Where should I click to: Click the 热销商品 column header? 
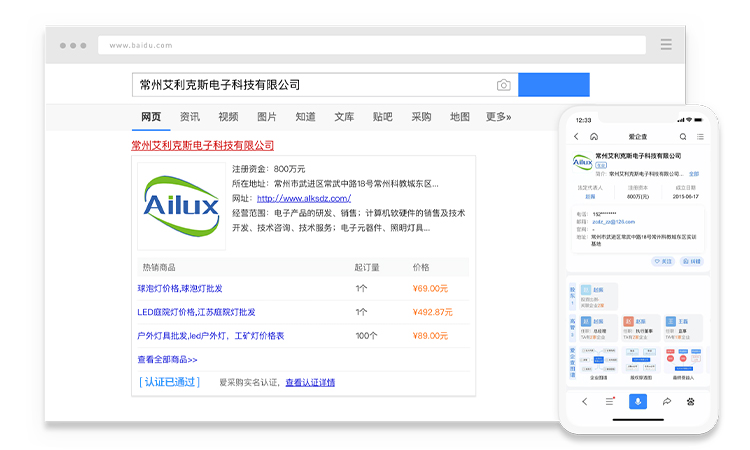tap(159, 267)
